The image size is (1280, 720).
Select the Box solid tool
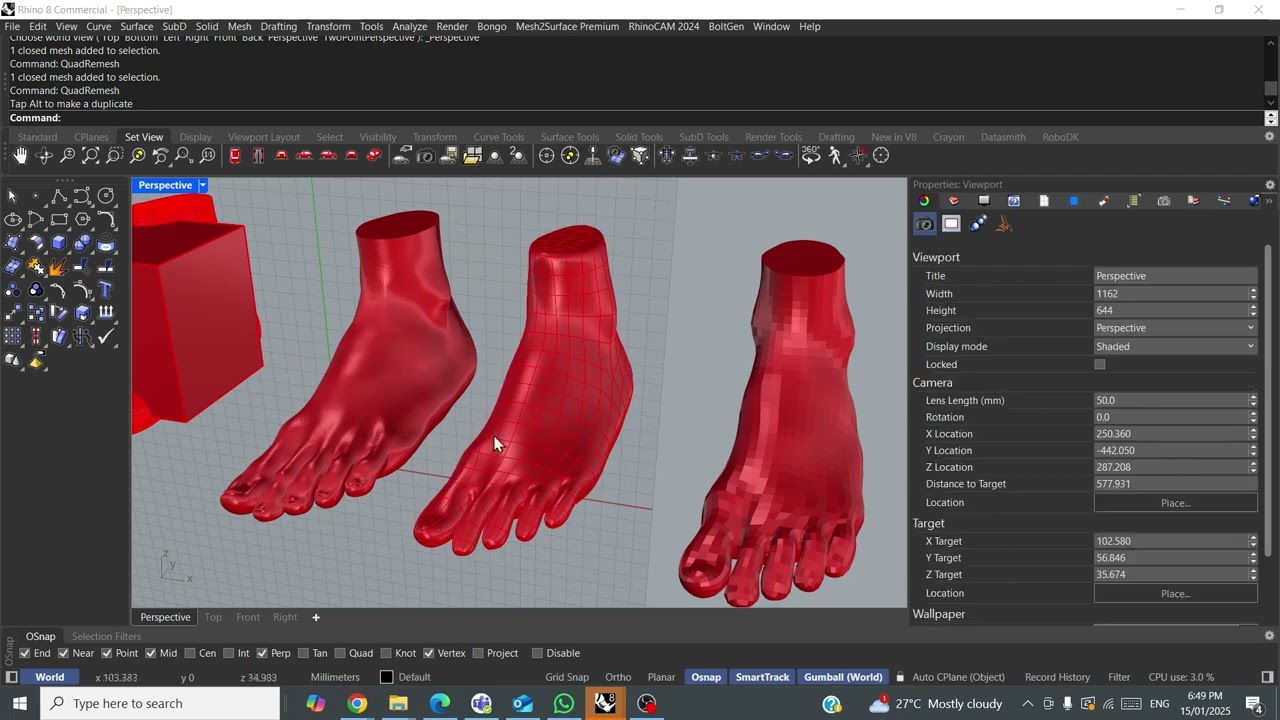click(60, 243)
